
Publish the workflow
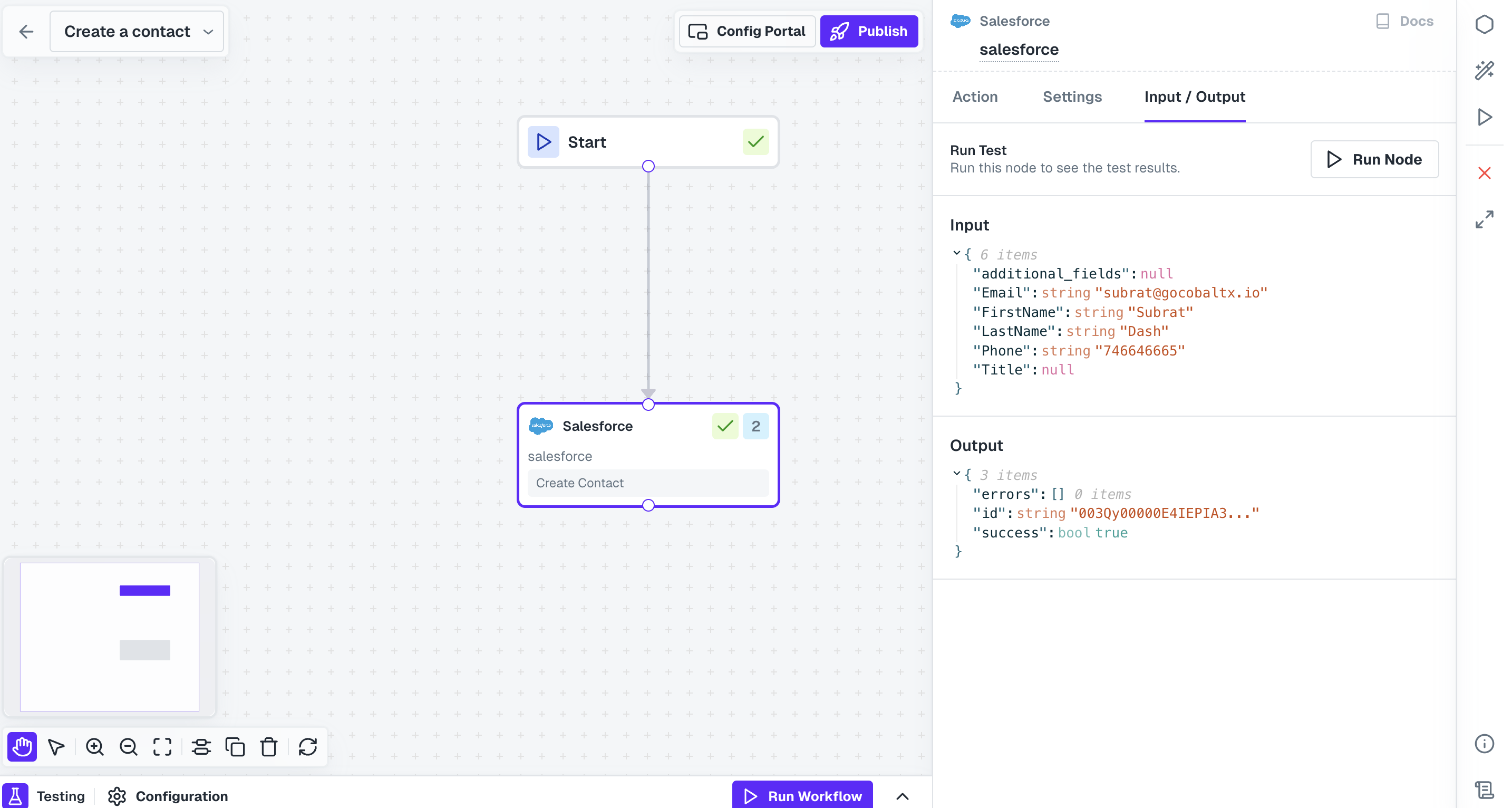(869, 31)
